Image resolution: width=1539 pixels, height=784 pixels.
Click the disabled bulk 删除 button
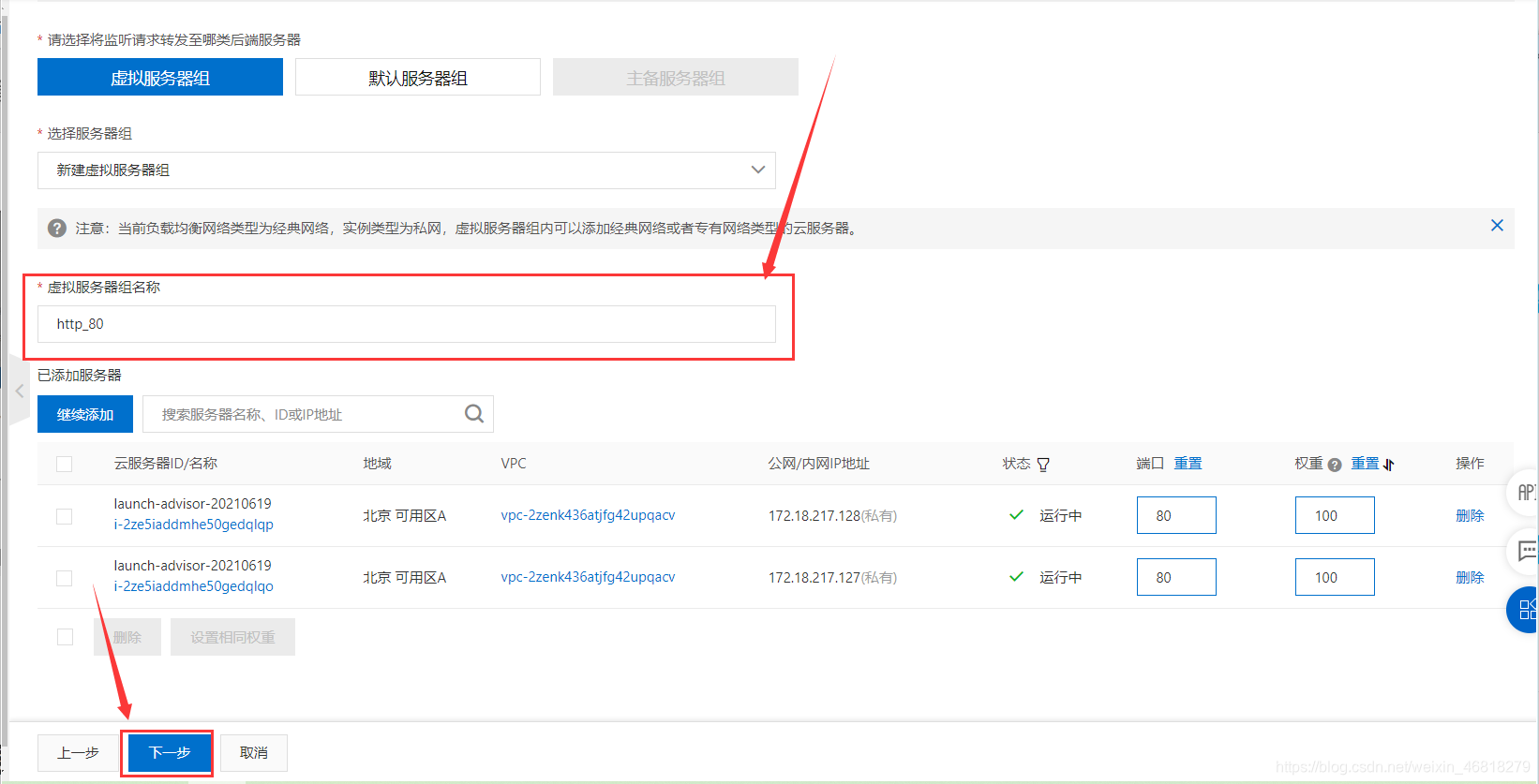pyautogui.click(x=127, y=637)
